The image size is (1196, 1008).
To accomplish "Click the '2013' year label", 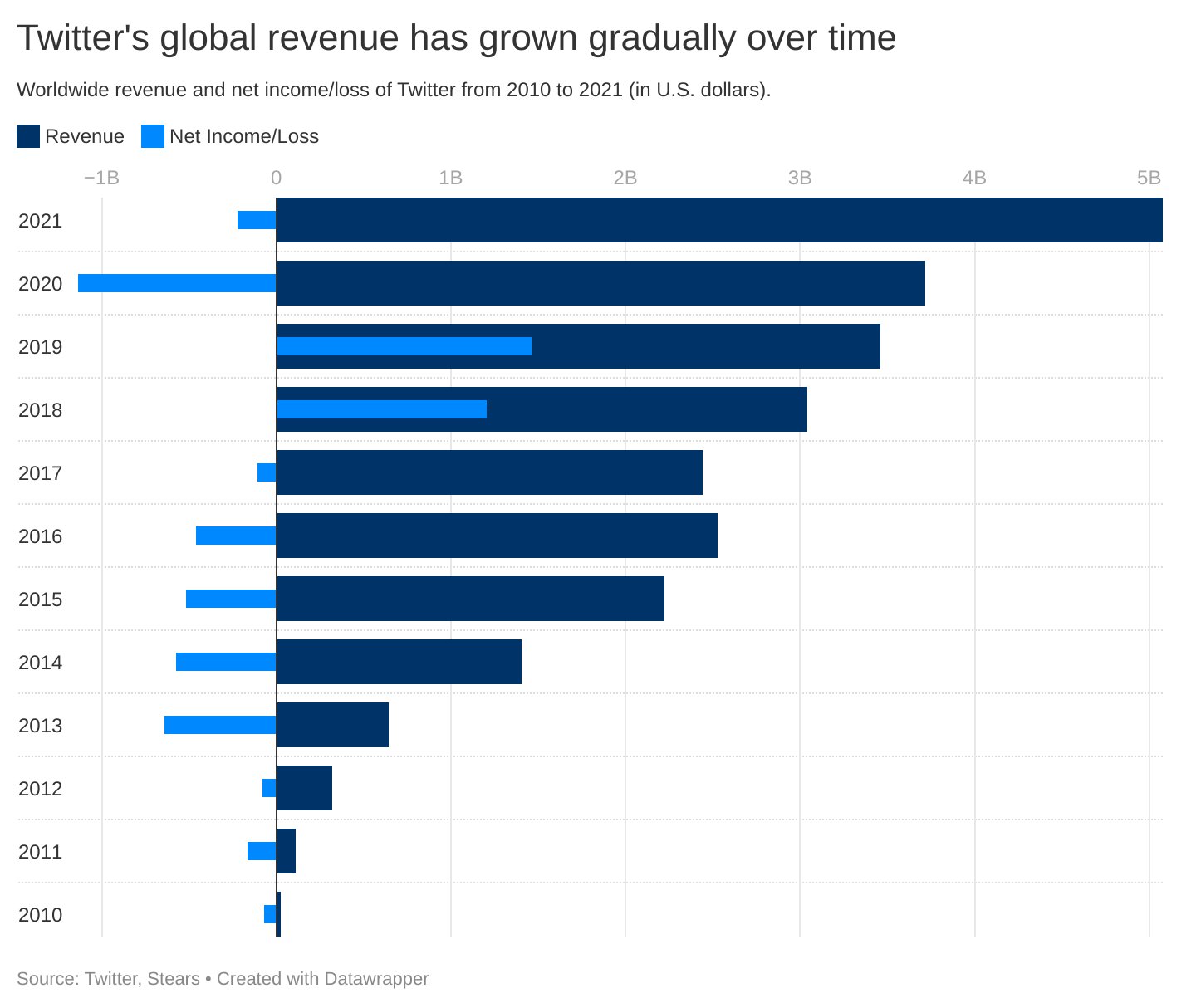I will (40, 726).
